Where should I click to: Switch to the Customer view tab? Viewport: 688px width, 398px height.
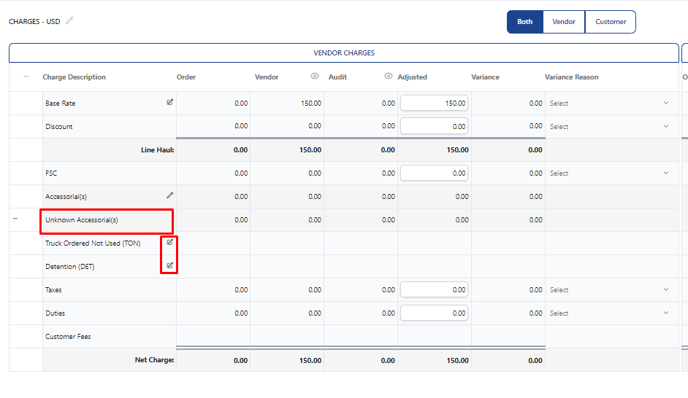pyautogui.click(x=610, y=22)
